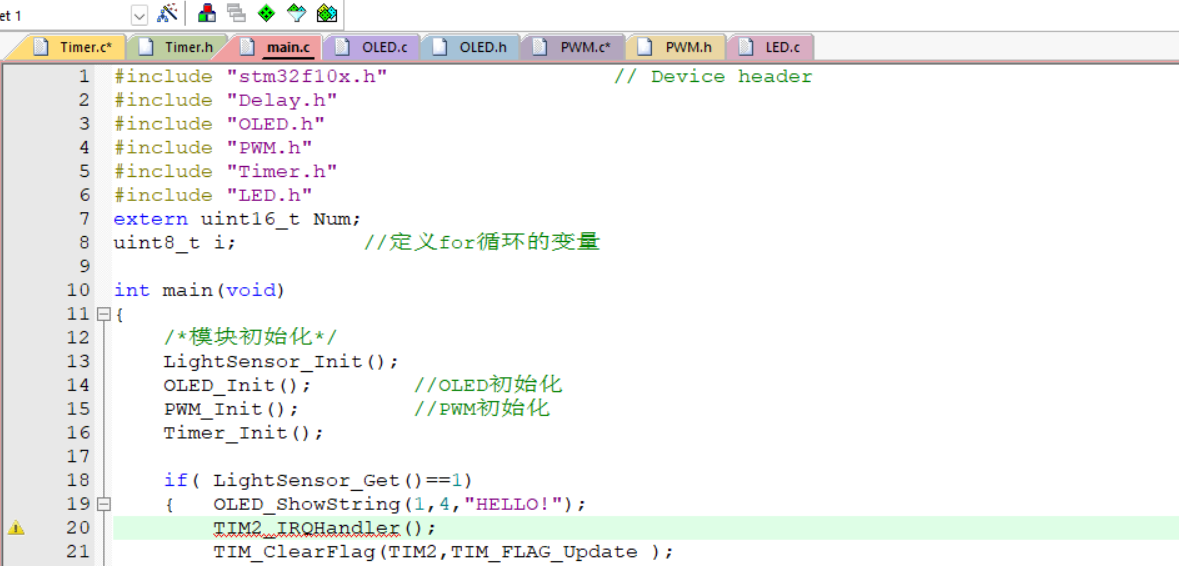Click the underlined TIM2_IRQHandler() call
This screenshot has height=566, width=1179.
coord(324,528)
